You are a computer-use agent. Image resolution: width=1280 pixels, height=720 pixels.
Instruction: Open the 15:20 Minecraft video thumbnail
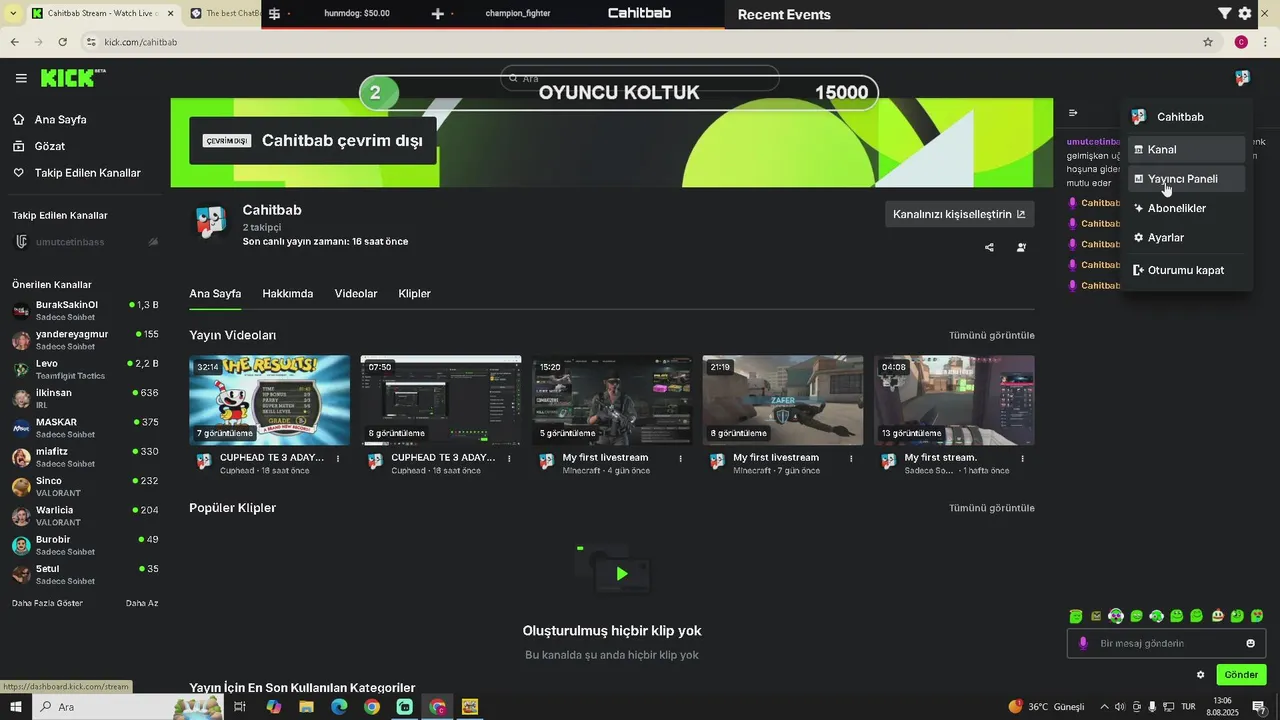[x=612, y=400]
